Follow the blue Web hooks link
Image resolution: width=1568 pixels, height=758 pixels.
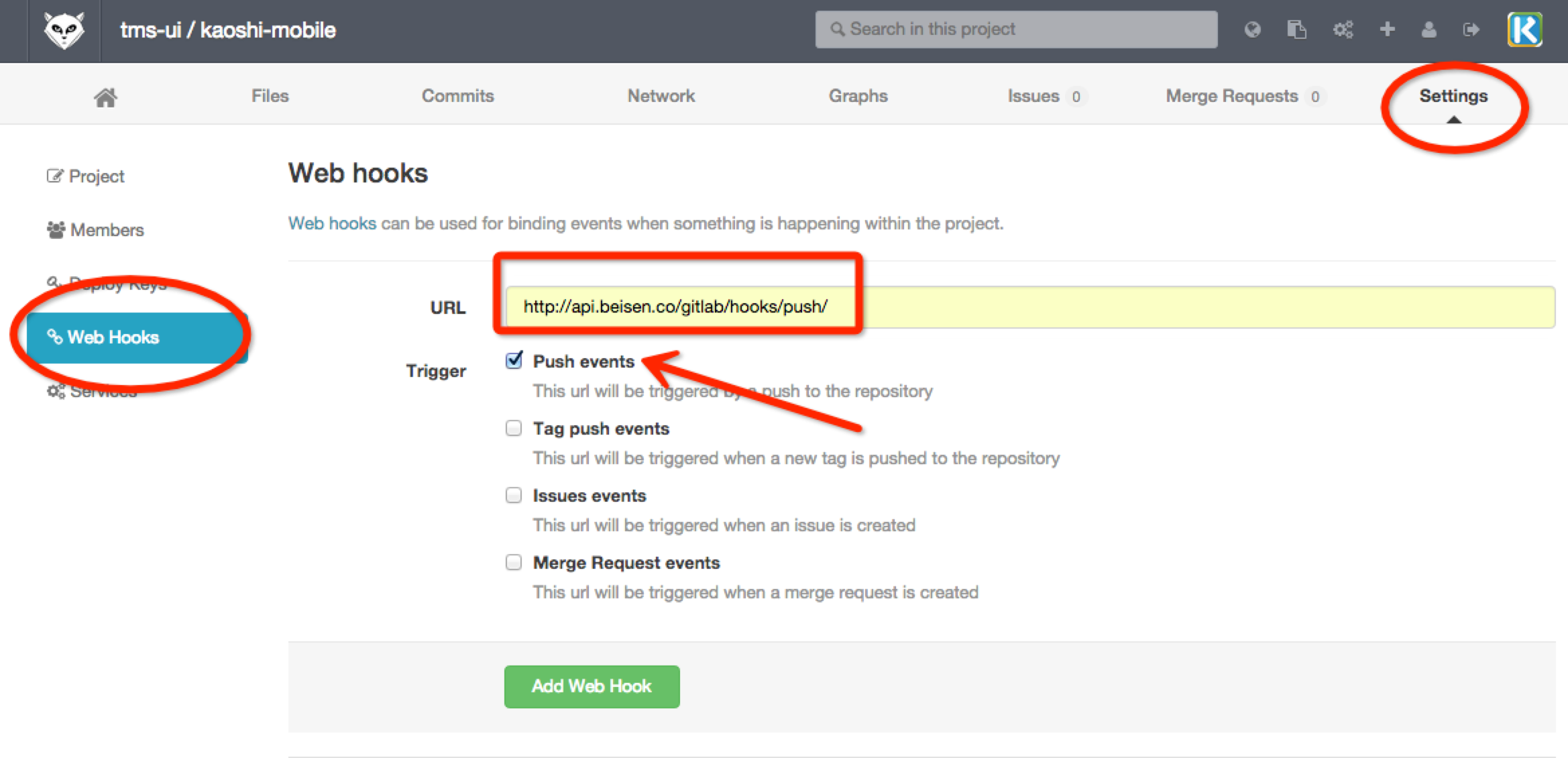pos(332,223)
